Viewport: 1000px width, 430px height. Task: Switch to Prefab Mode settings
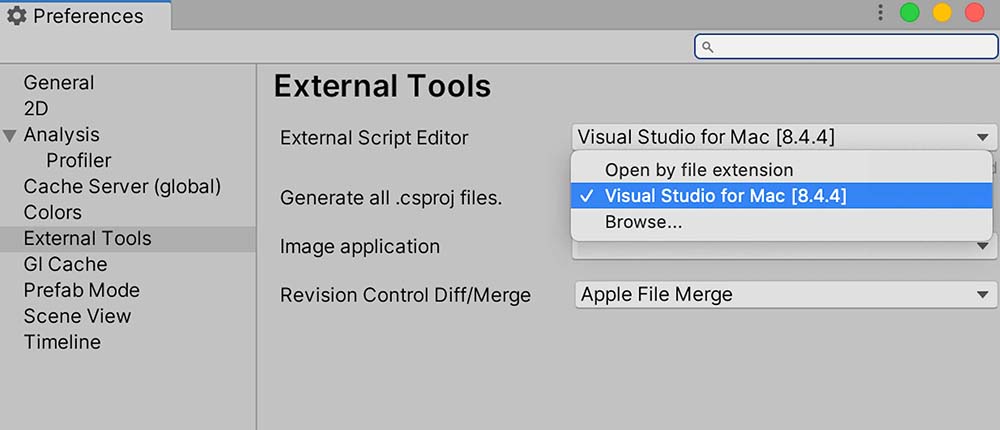(x=82, y=291)
